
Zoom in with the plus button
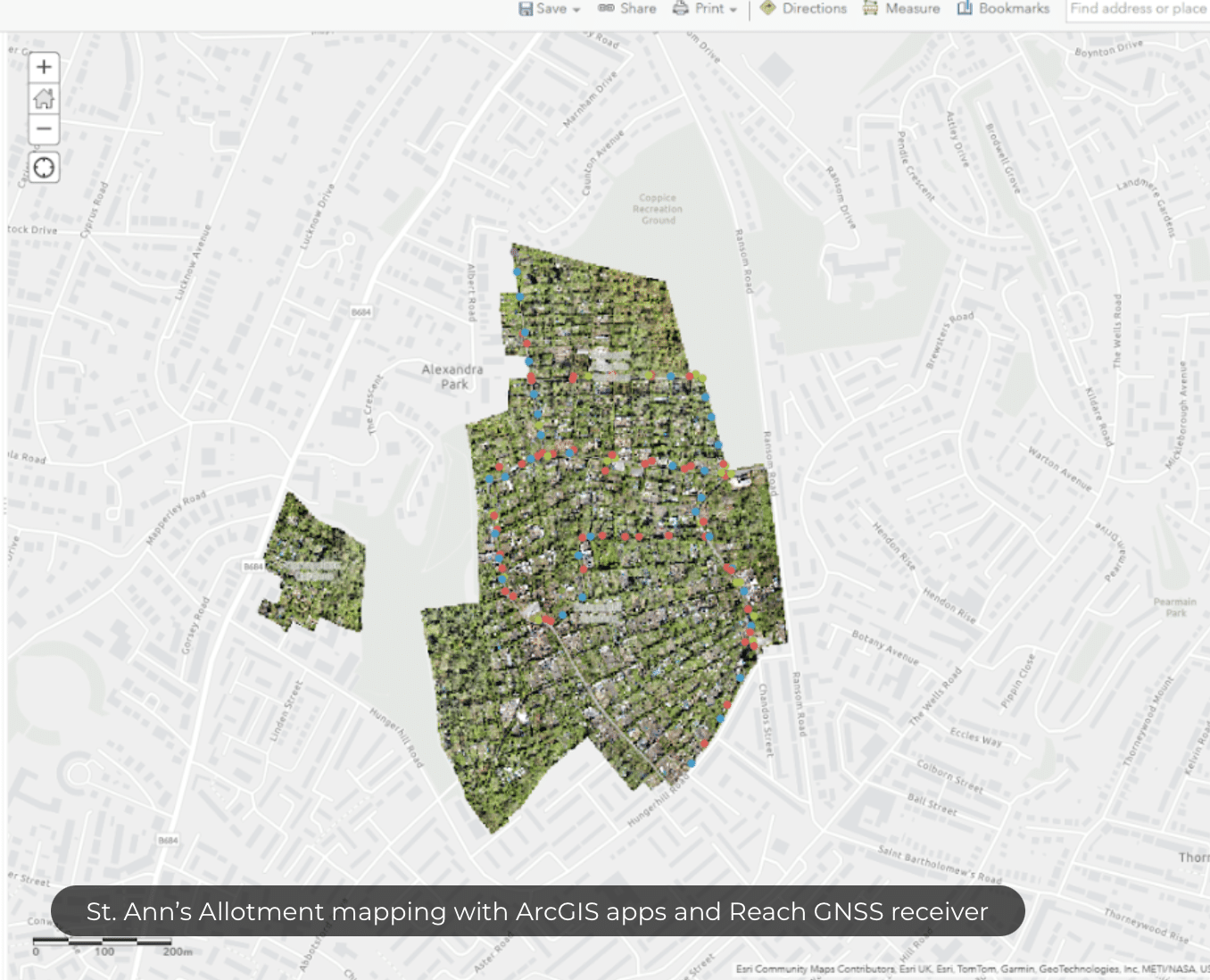tap(44, 67)
